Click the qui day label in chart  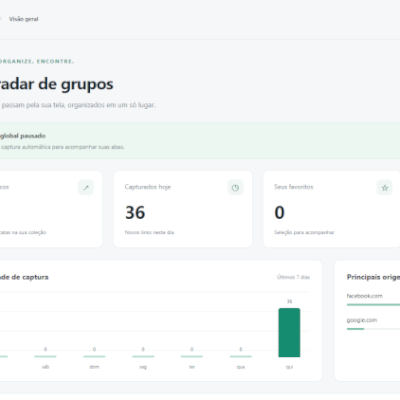click(289, 367)
